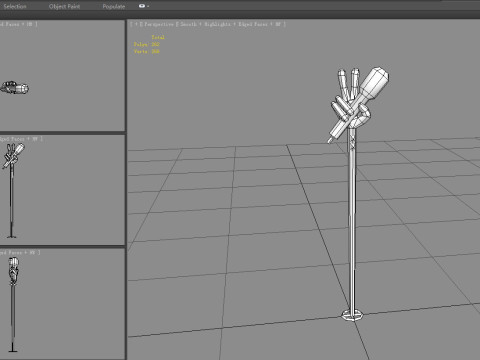Select the vertical pole of the stand

pyautogui.click(x=352, y=220)
